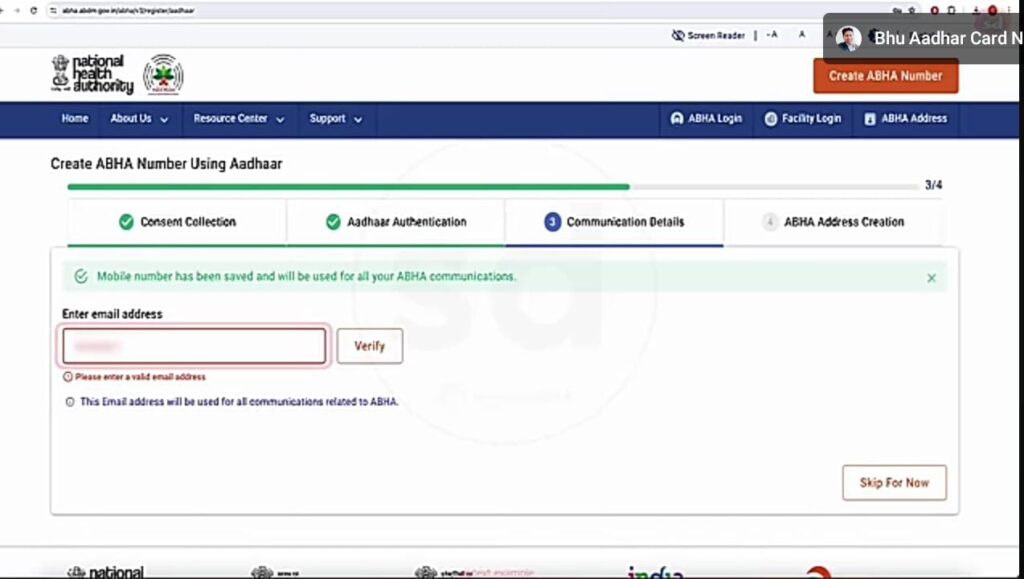Click the 'Mobile number has been saved' message
The width and height of the screenshot is (1024, 579).
[x=306, y=277]
